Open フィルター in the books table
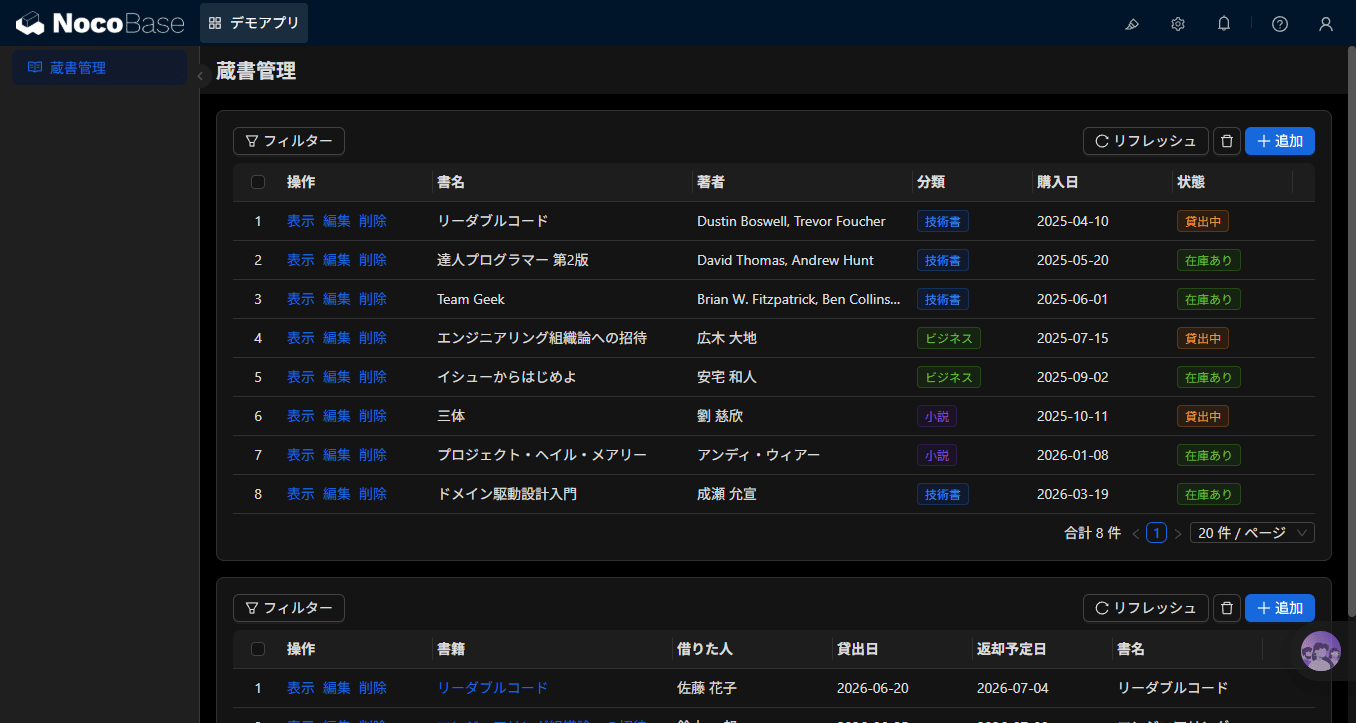 (289, 141)
